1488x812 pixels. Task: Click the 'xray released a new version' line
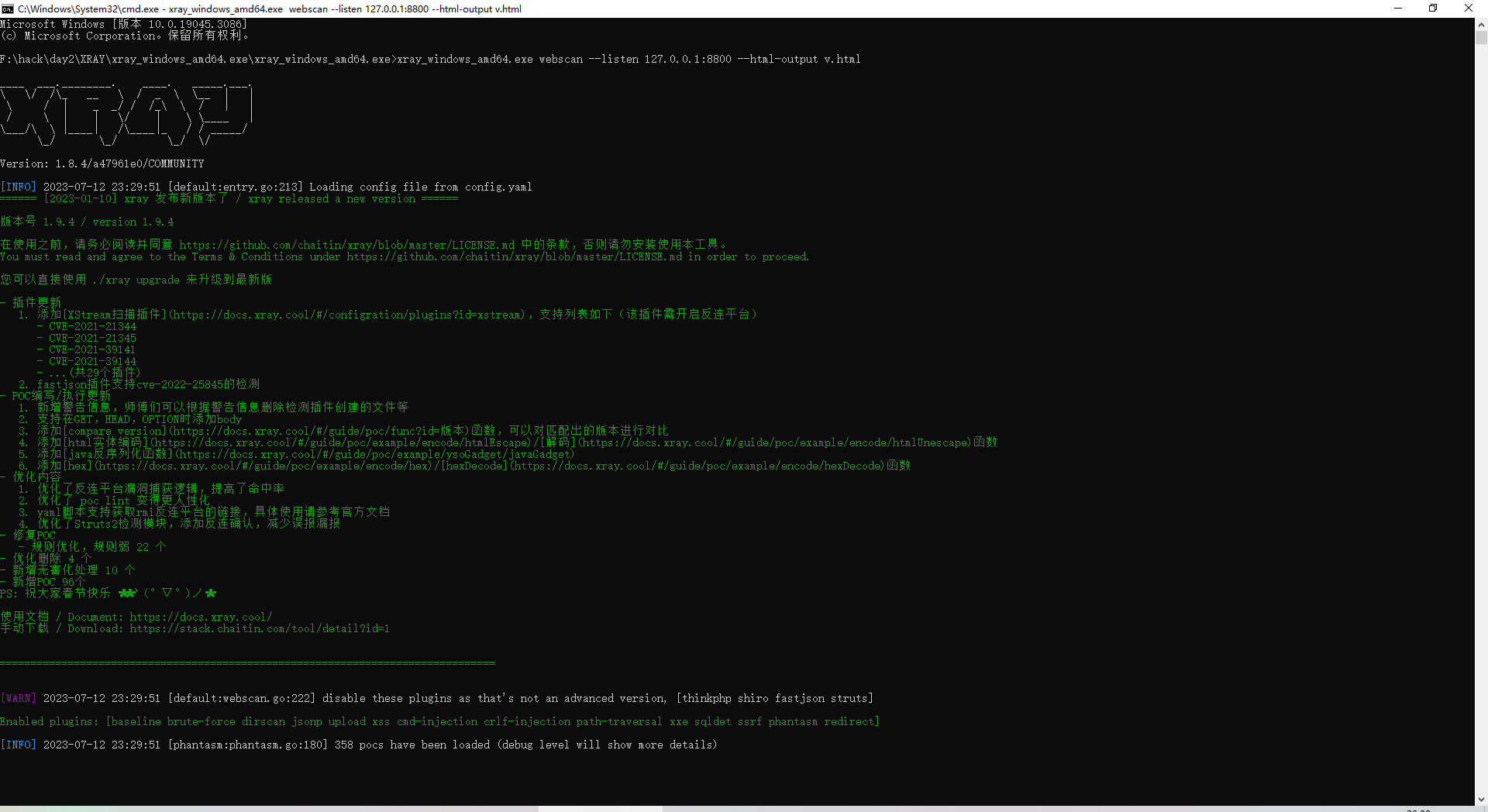coord(229,198)
